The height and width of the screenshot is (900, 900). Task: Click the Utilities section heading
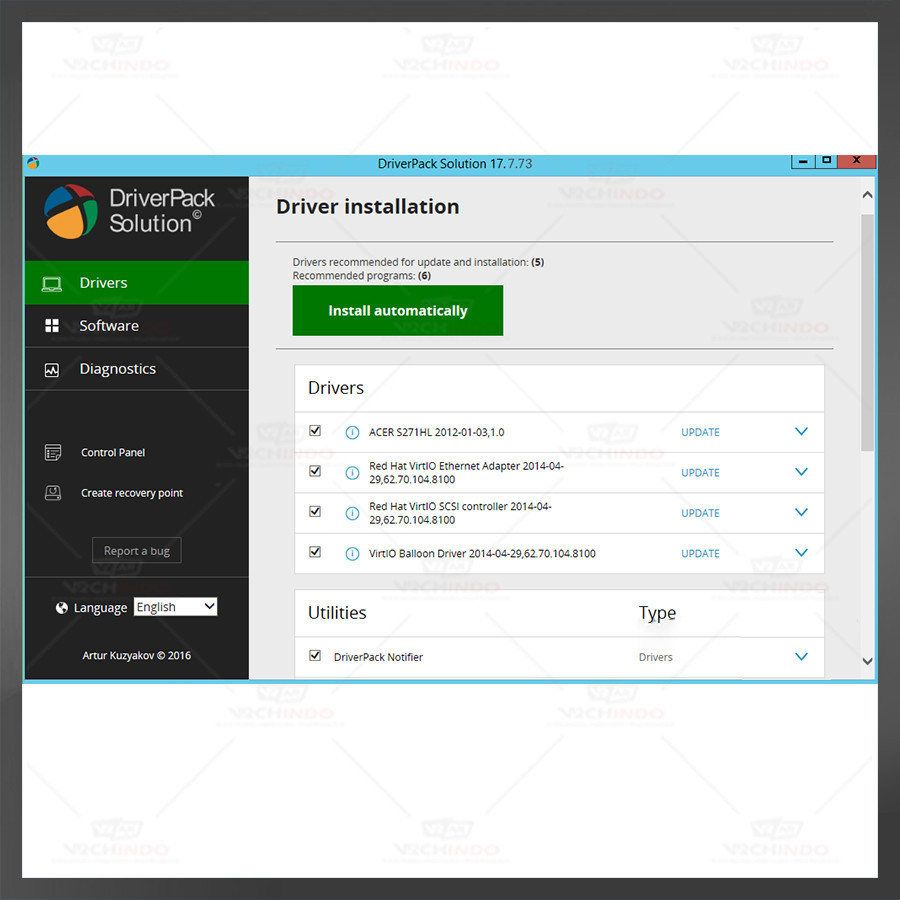(337, 613)
